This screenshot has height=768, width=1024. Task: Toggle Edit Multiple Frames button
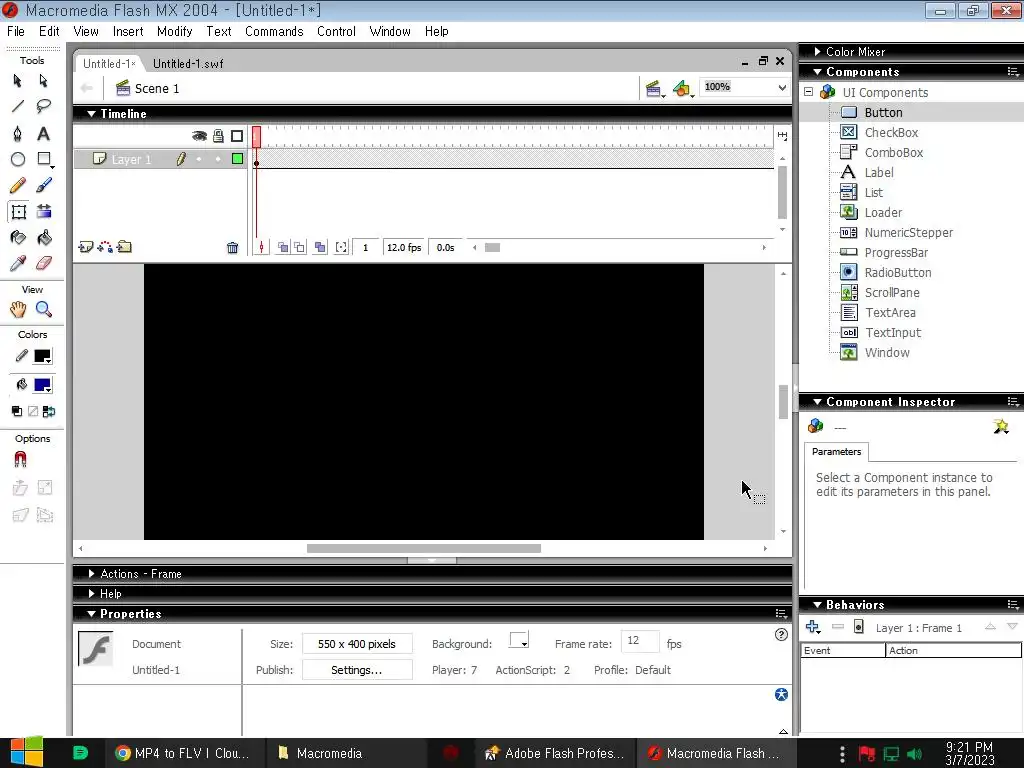coord(320,248)
